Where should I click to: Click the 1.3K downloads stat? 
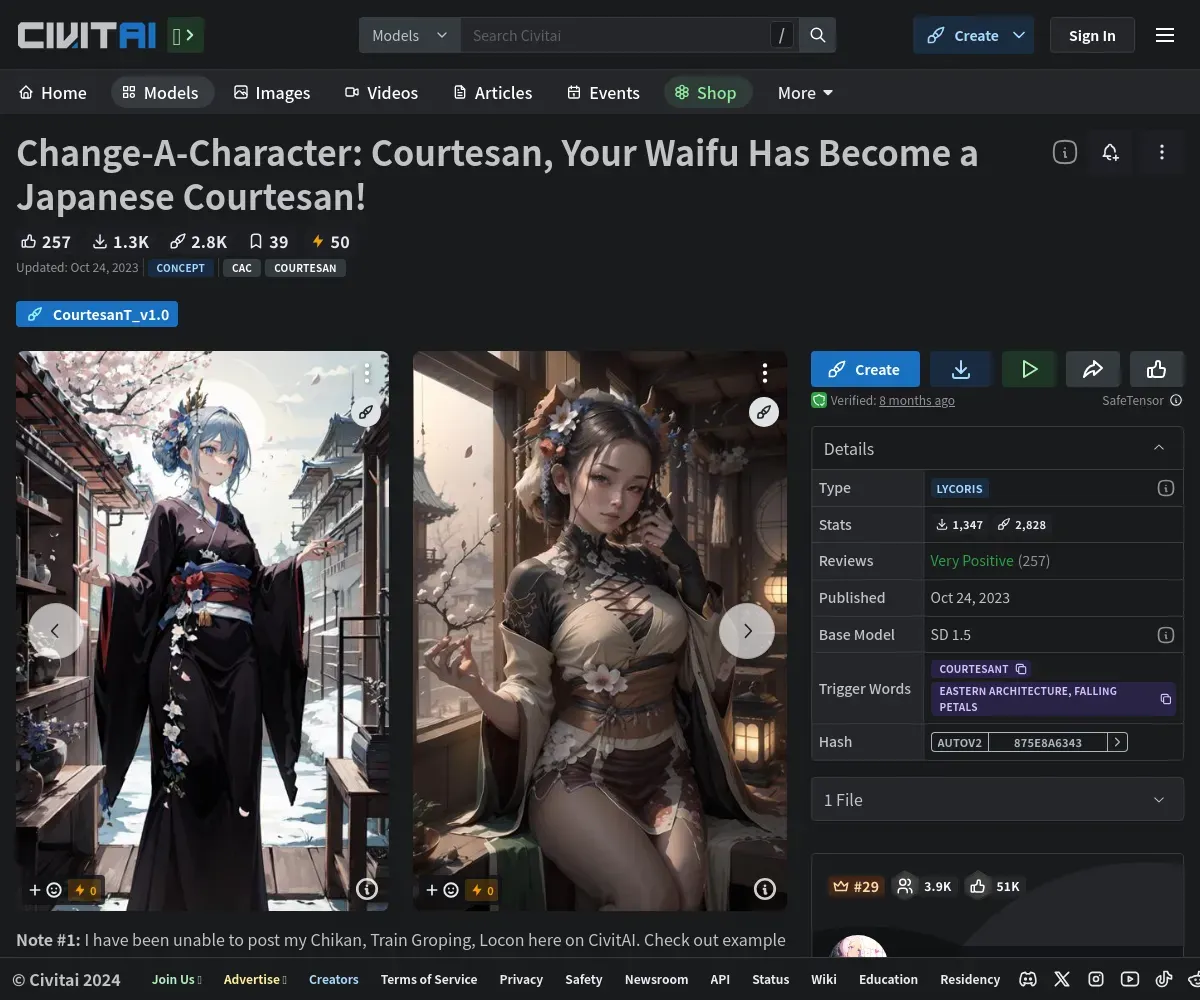[121, 242]
